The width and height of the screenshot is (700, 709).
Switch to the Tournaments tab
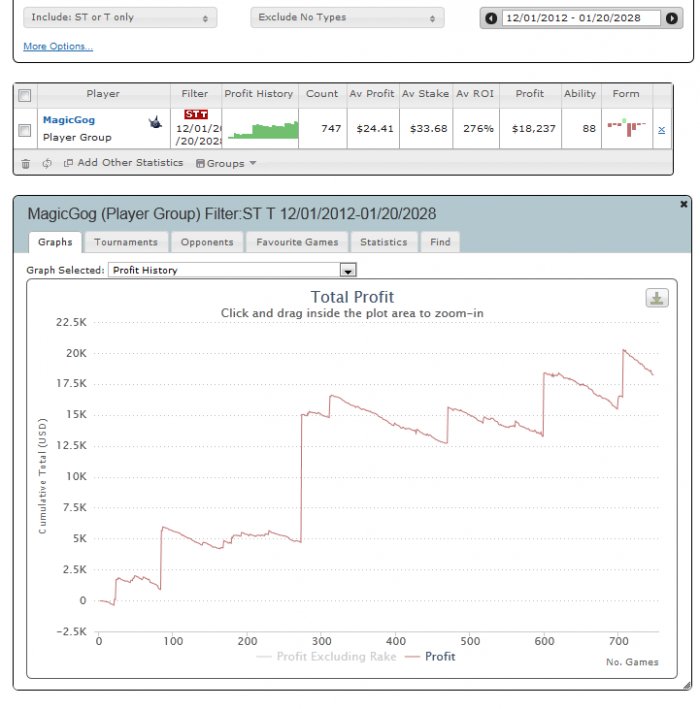pyautogui.click(x=126, y=242)
